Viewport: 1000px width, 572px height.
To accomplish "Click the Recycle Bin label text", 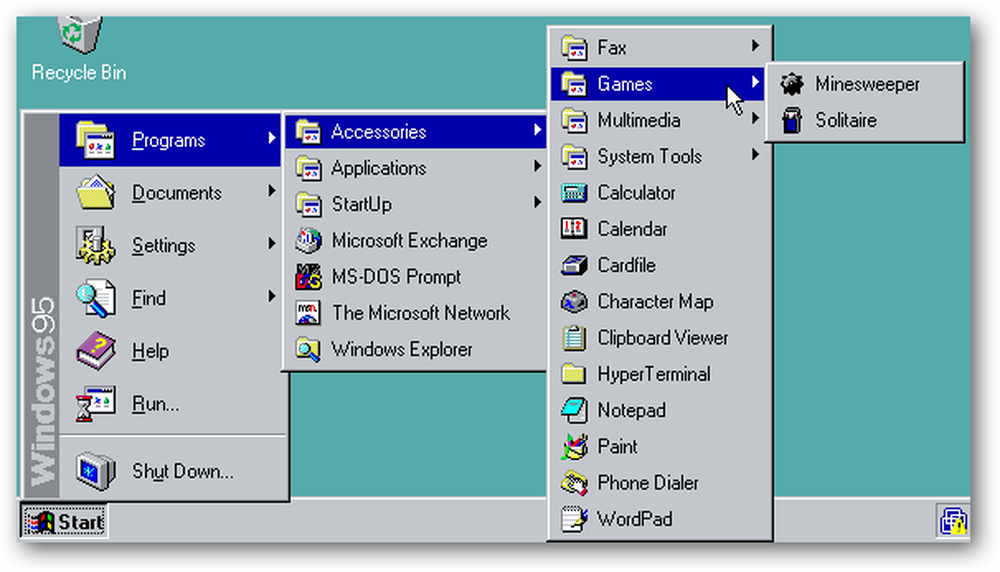I will point(79,73).
